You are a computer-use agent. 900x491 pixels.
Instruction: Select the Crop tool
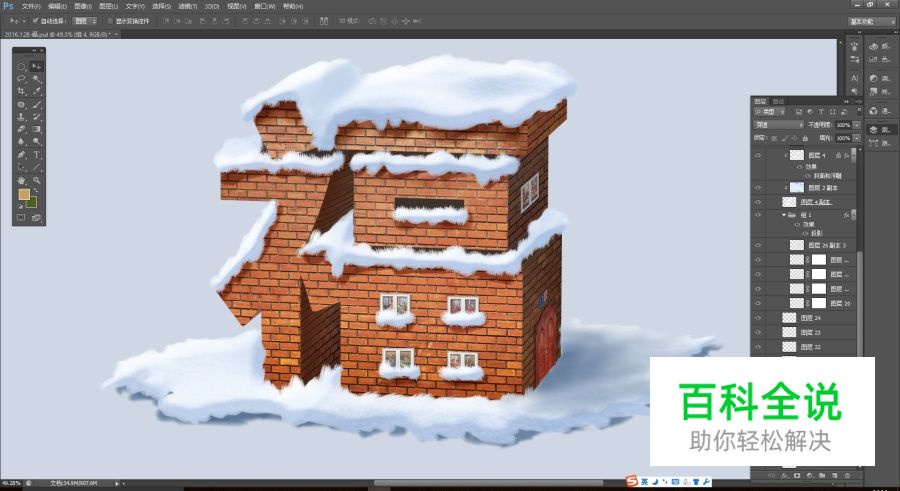tap(21, 91)
